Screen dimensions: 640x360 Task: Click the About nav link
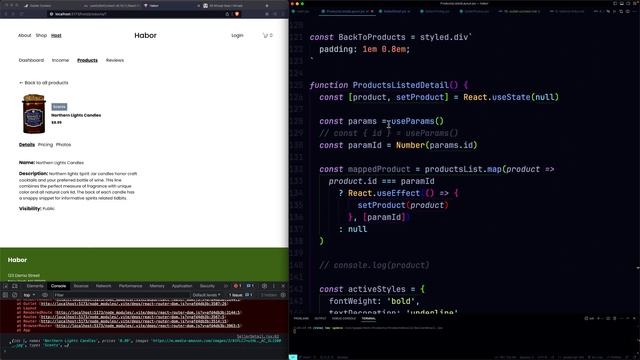pos(24,36)
